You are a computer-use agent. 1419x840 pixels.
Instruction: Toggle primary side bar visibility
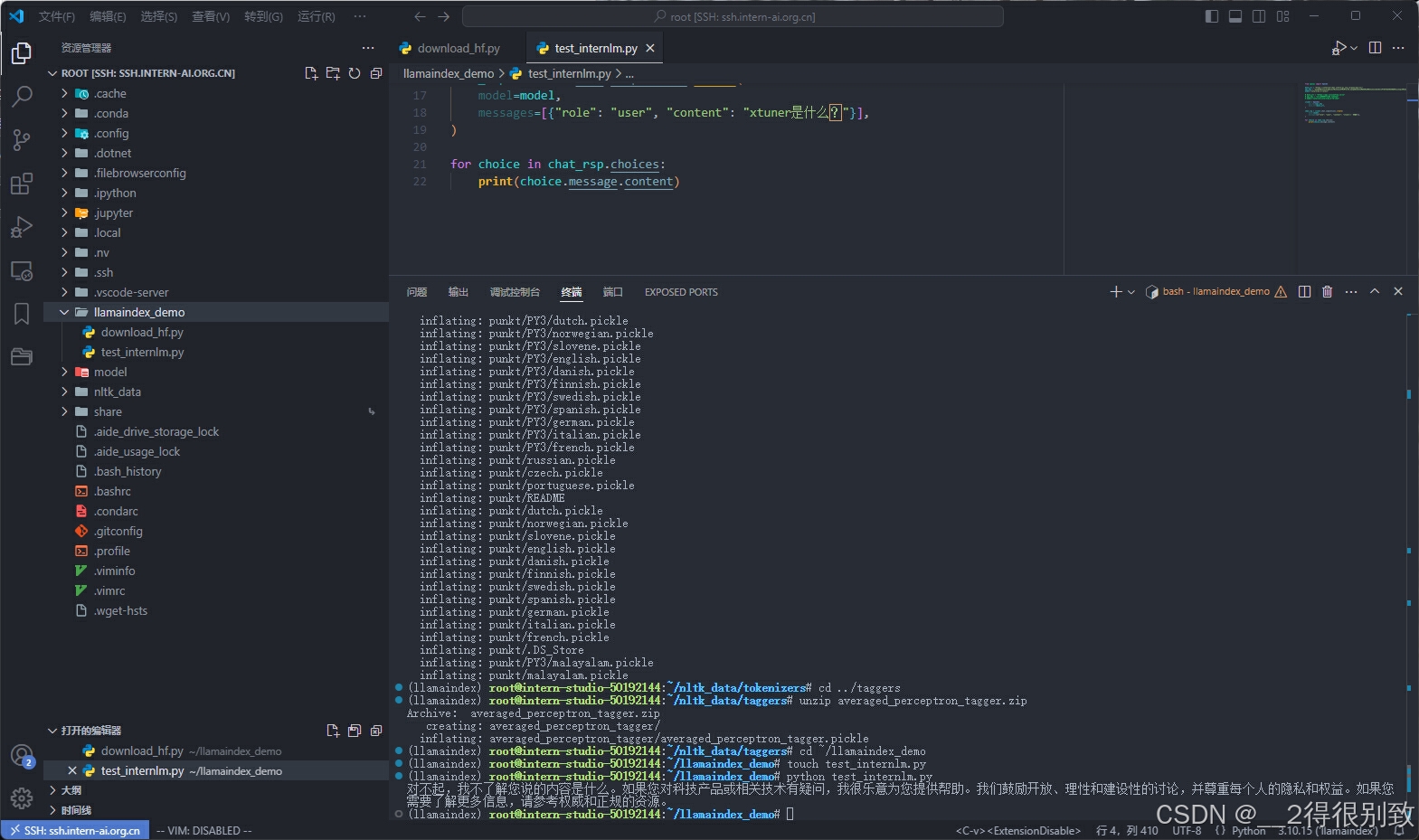click(x=1212, y=16)
